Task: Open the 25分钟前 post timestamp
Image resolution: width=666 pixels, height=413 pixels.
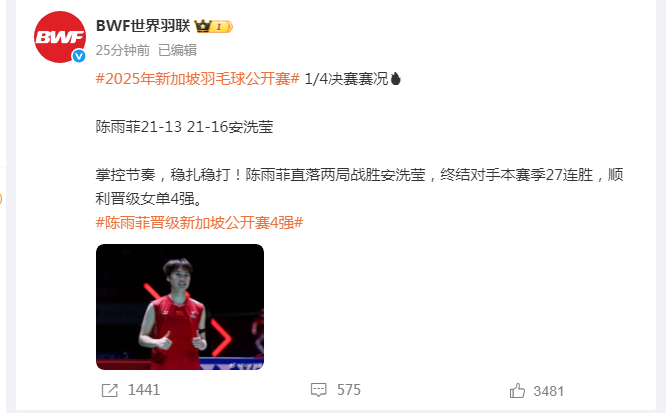Action: (123, 50)
